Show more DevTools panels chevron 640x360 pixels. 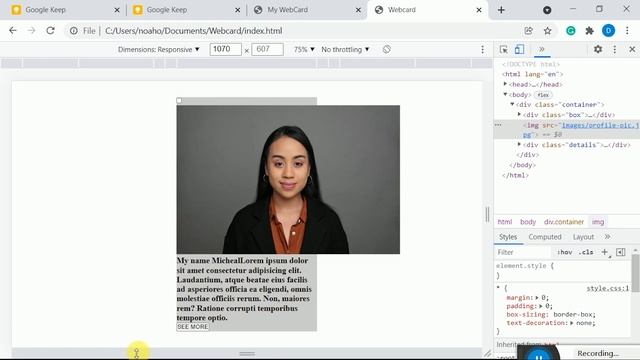[x=542, y=49]
